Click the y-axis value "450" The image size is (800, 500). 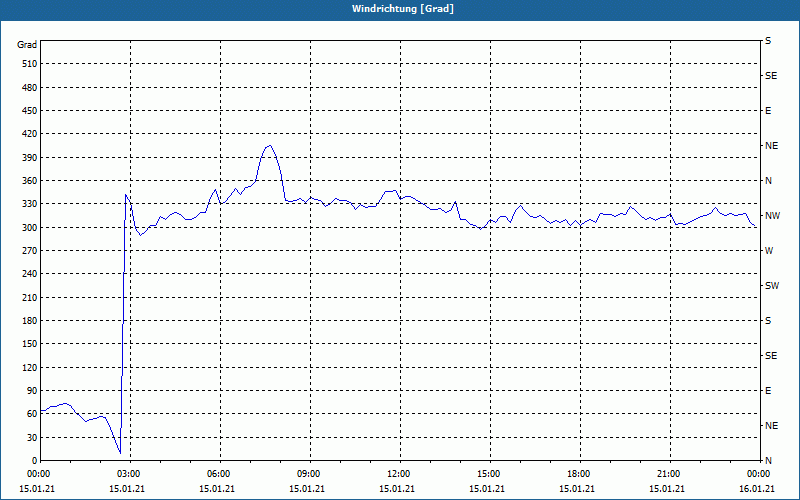tap(30, 111)
